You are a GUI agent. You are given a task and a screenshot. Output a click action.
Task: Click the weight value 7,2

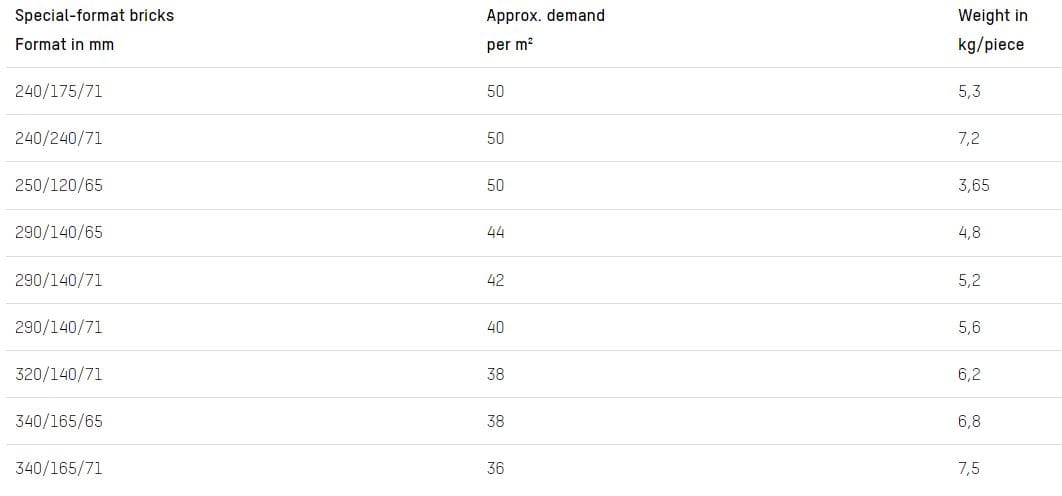click(969, 138)
